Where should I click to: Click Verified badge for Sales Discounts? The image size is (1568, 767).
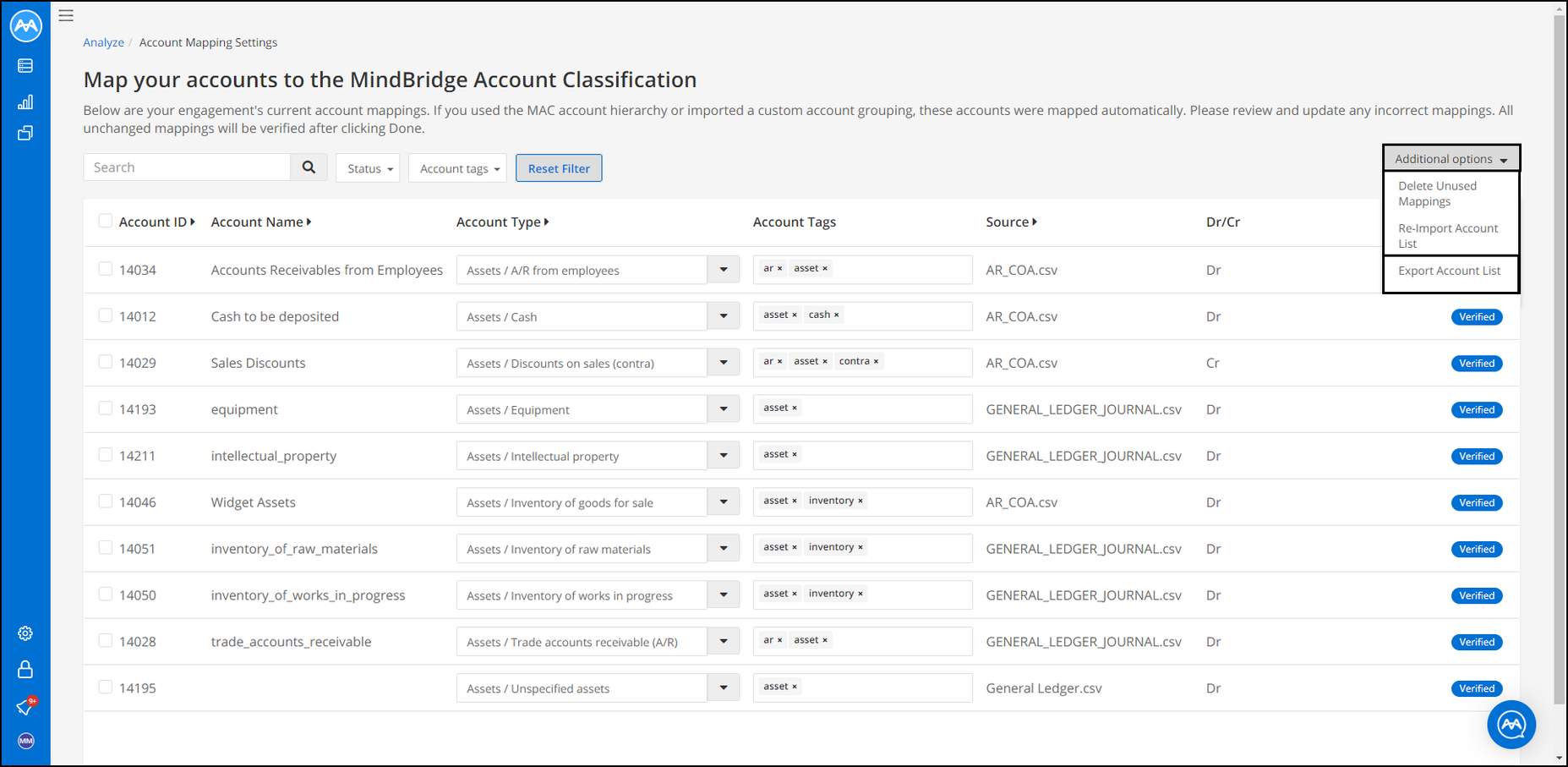1477,364
